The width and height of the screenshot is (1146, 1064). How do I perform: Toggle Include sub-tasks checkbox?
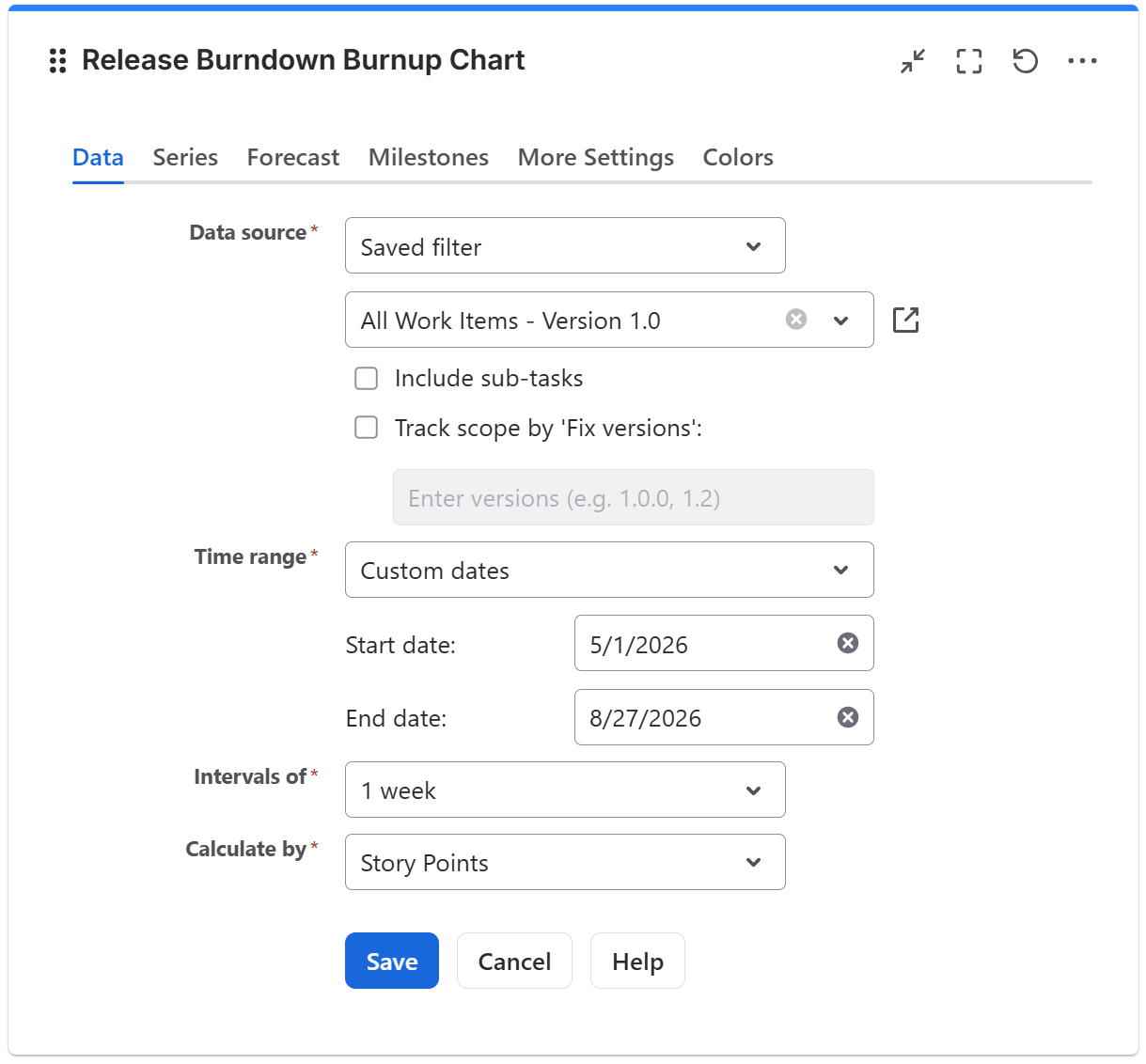[x=367, y=378]
